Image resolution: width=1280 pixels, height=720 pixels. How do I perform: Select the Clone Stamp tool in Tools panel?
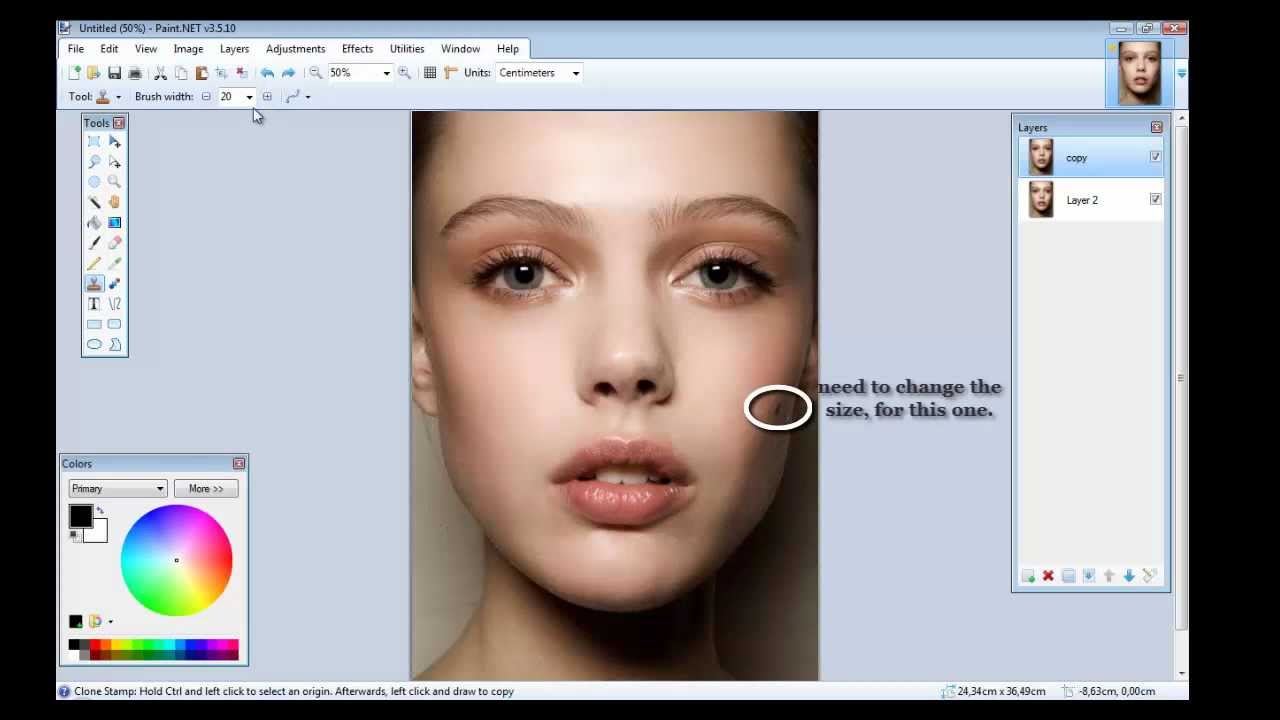pos(94,284)
